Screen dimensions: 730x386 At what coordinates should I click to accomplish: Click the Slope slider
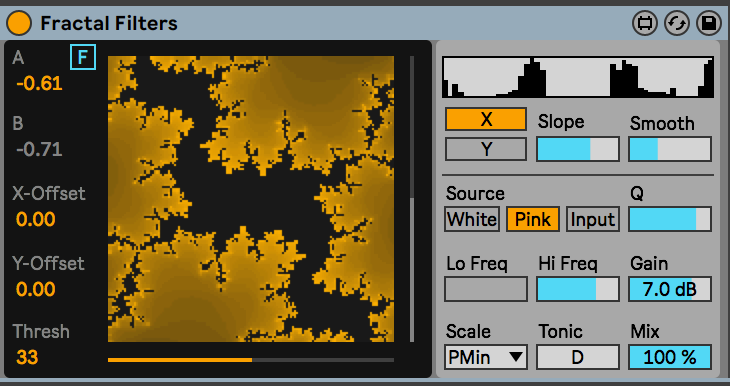[x=578, y=149]
